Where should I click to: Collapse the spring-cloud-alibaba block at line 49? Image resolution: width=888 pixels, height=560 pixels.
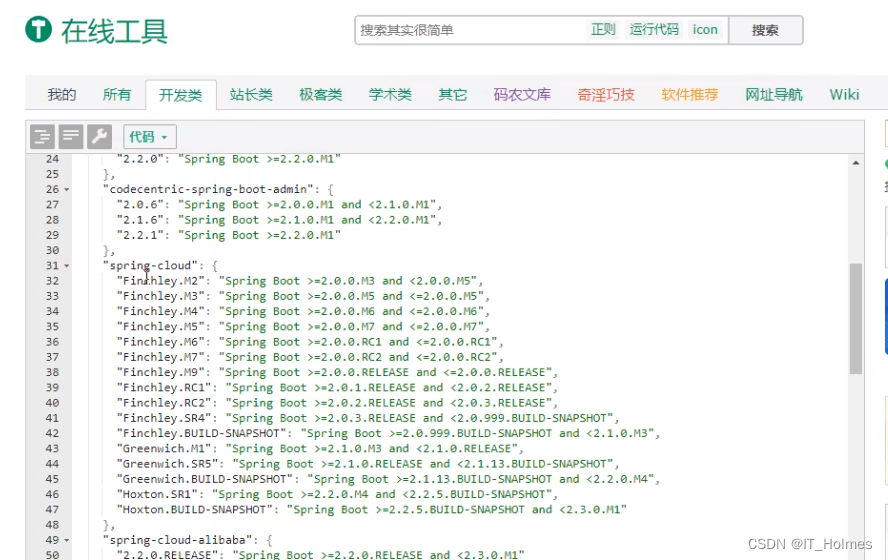67,541
